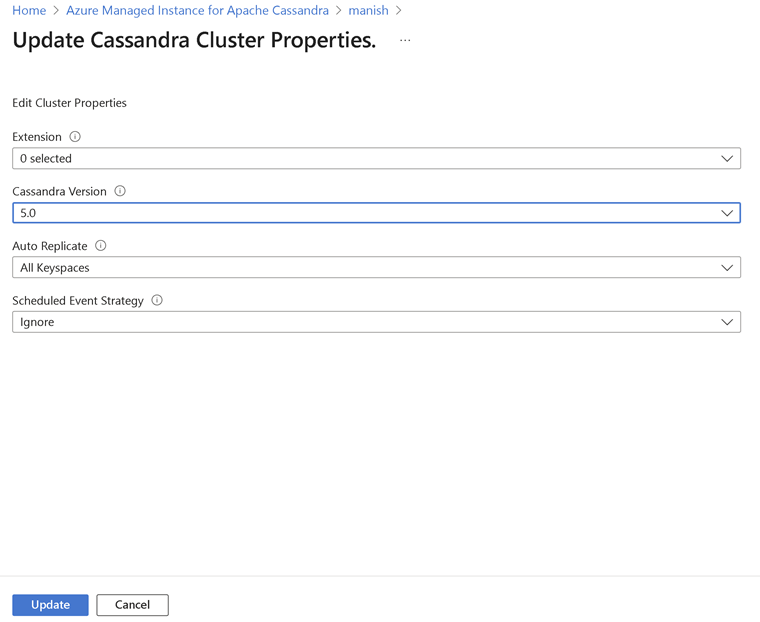Click the Edit Cluster Properties text
The height and width of the screenshot is (622, 760).
pos(69,103)
